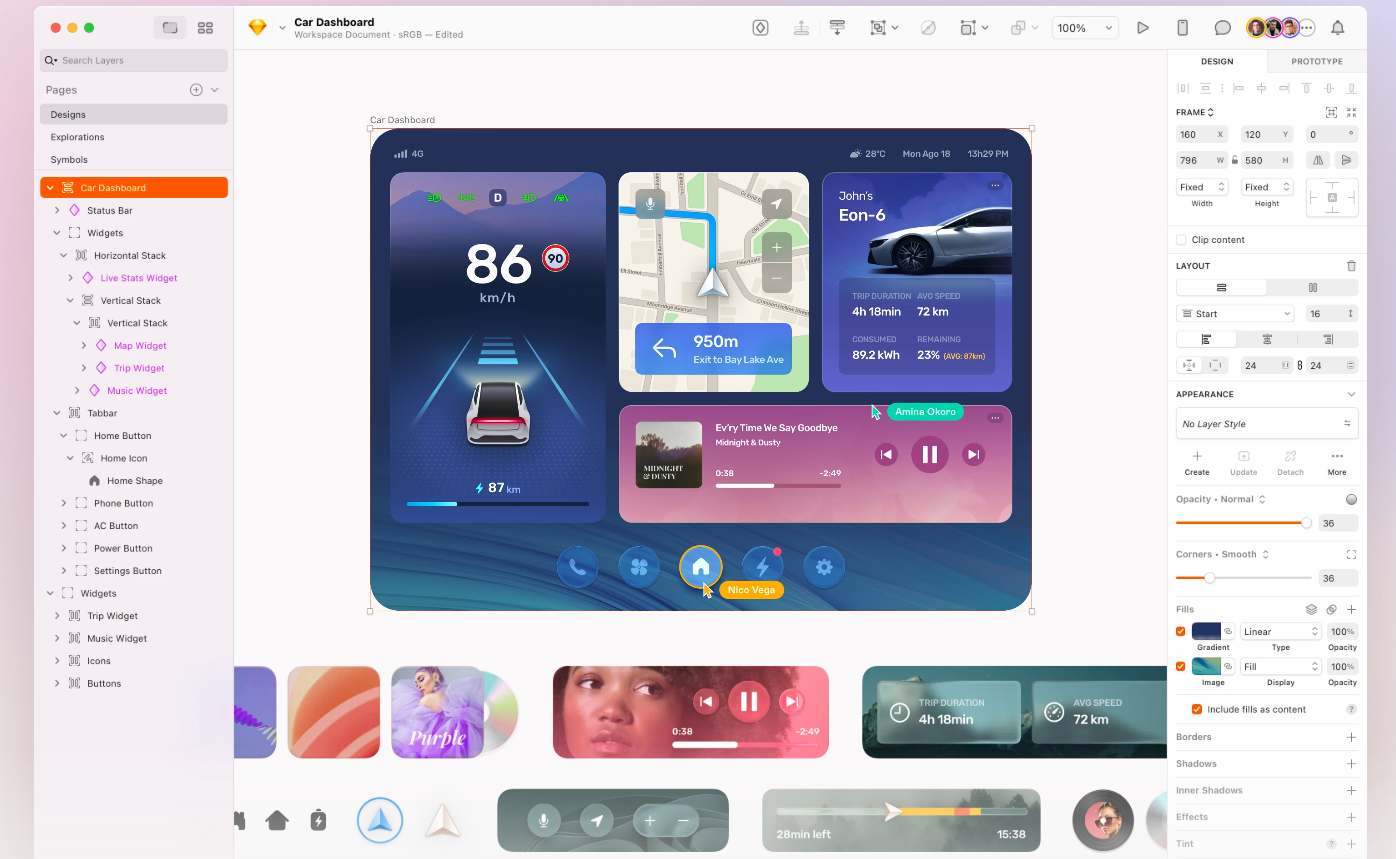Delete the Layout settings with trash icon
1396x859 pixels.
coord(1351,266)
